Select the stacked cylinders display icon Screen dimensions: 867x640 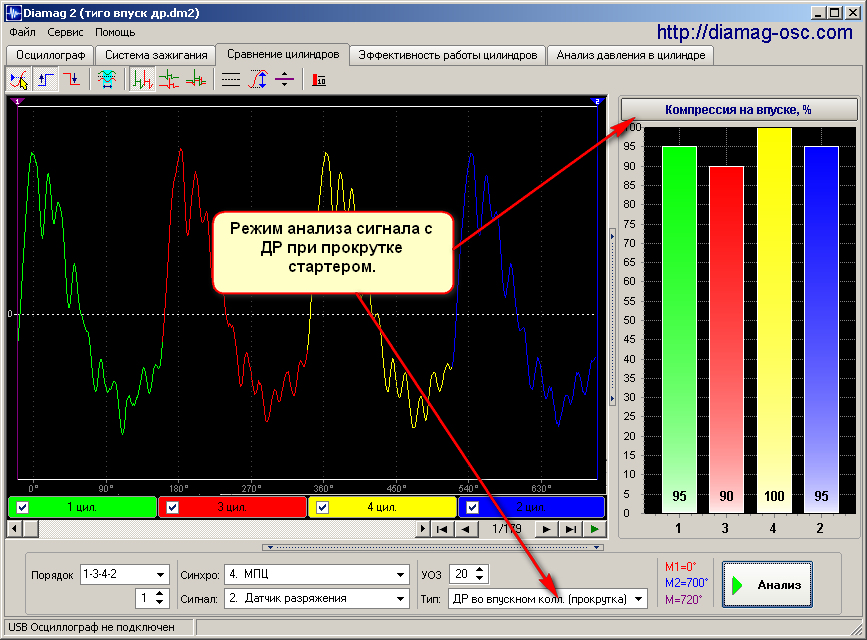pyautogui.click(x=169, y=80)
